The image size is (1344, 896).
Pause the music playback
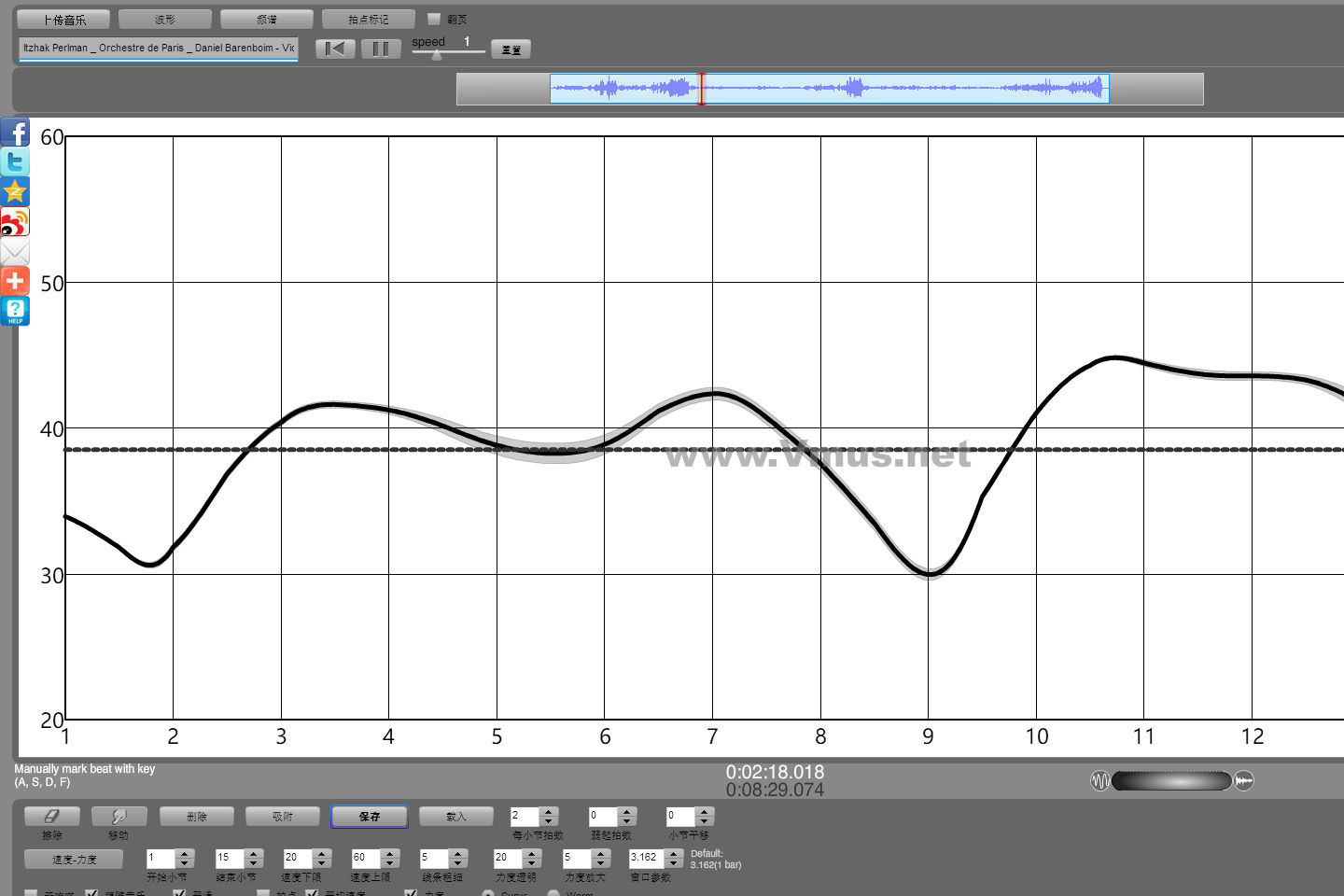coord(381,49)
